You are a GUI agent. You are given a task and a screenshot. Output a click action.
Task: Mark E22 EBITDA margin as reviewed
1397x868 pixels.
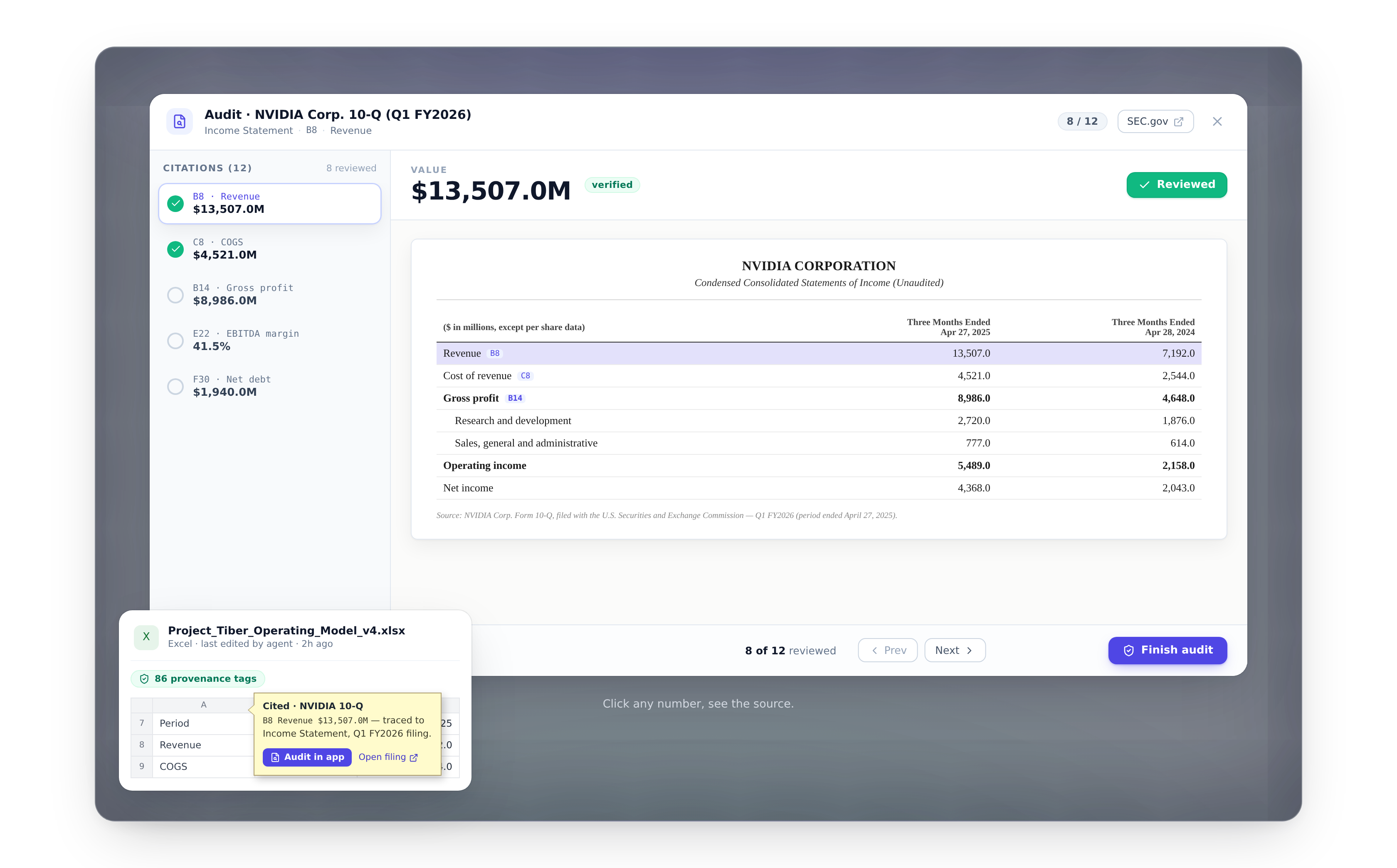[x=175, y=340]
